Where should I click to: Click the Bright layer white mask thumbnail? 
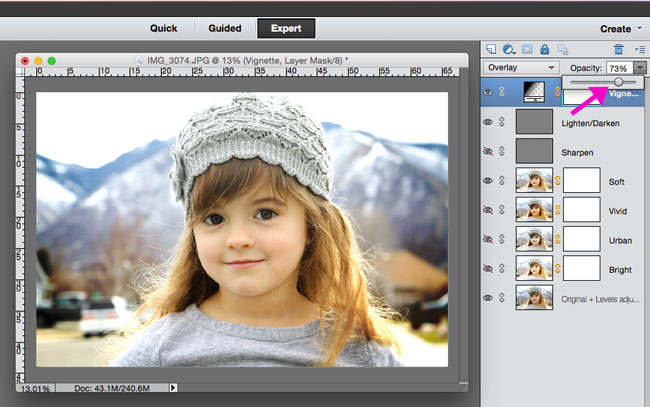coord(582,268)
